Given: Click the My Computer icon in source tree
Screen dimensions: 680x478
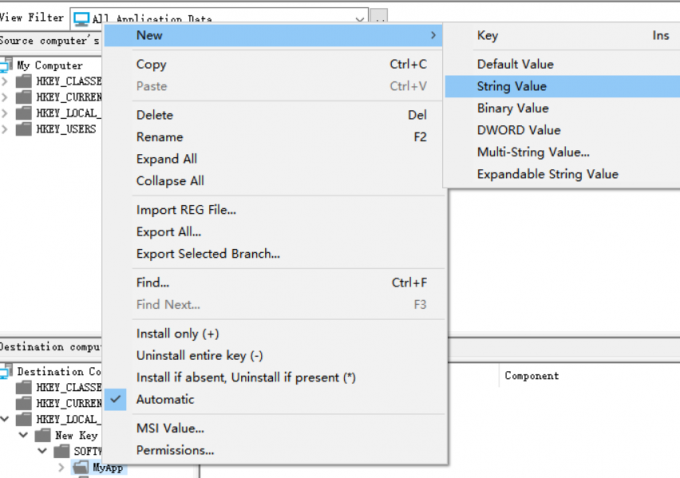Looking at the screenshot, I should (8, 65).
